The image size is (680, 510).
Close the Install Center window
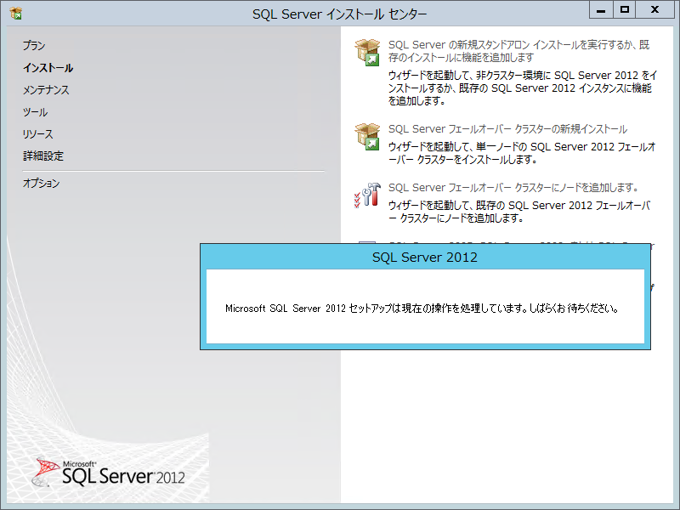click(655, 10)
